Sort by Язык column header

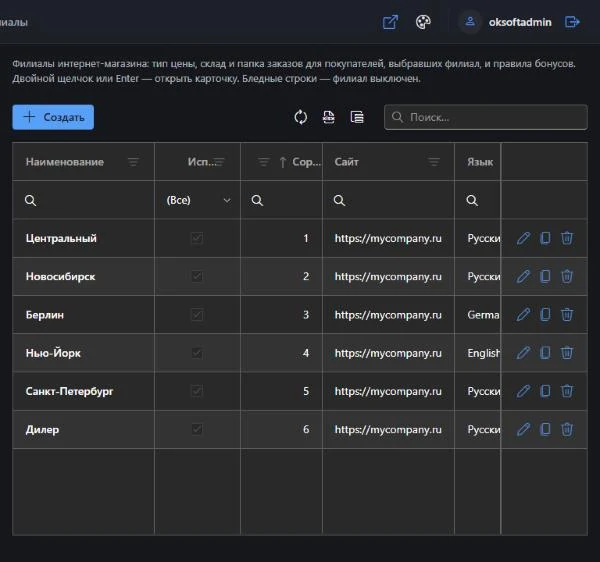(x=480, y=162)
